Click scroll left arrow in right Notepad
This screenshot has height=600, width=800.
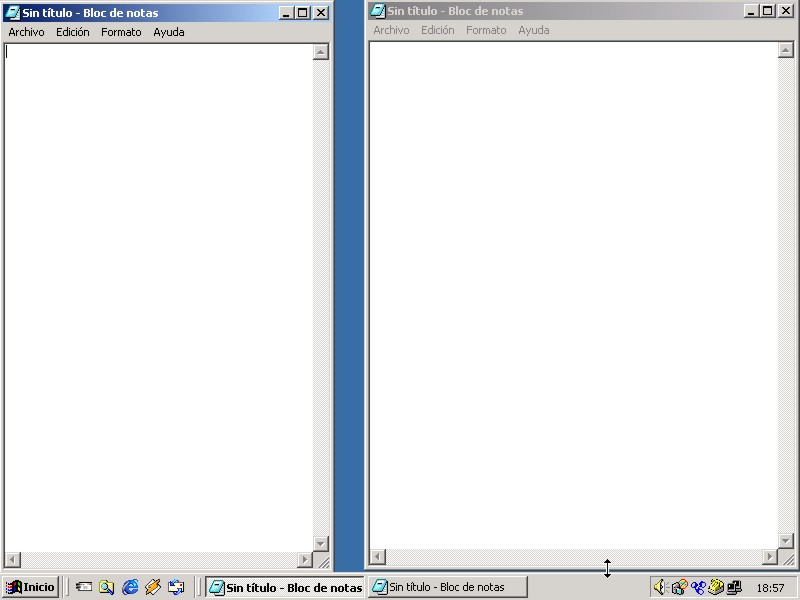pos(378,557)
